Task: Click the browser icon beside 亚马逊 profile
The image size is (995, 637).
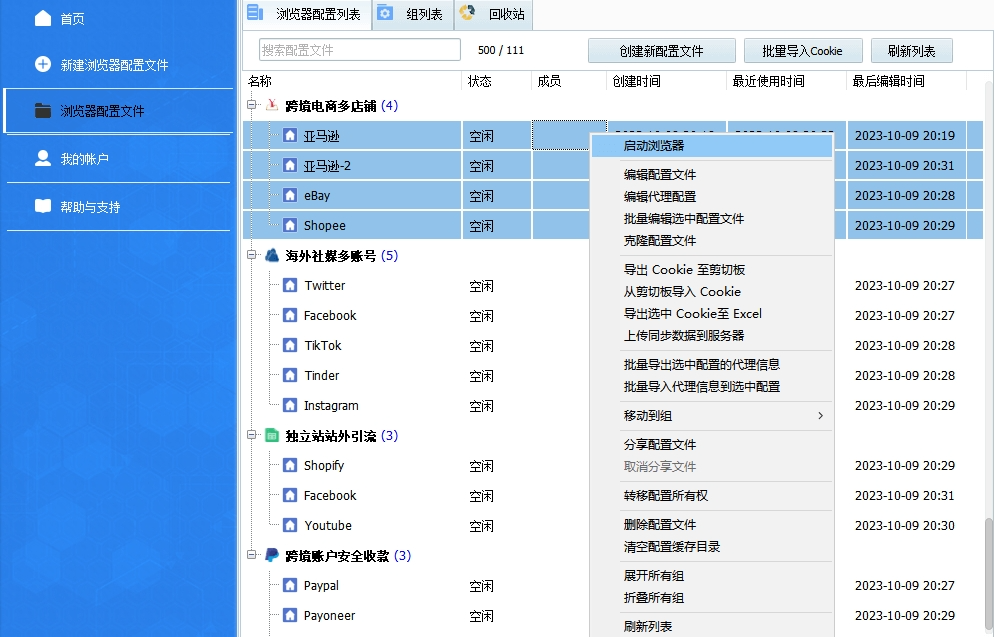Action: coord(291,134)
